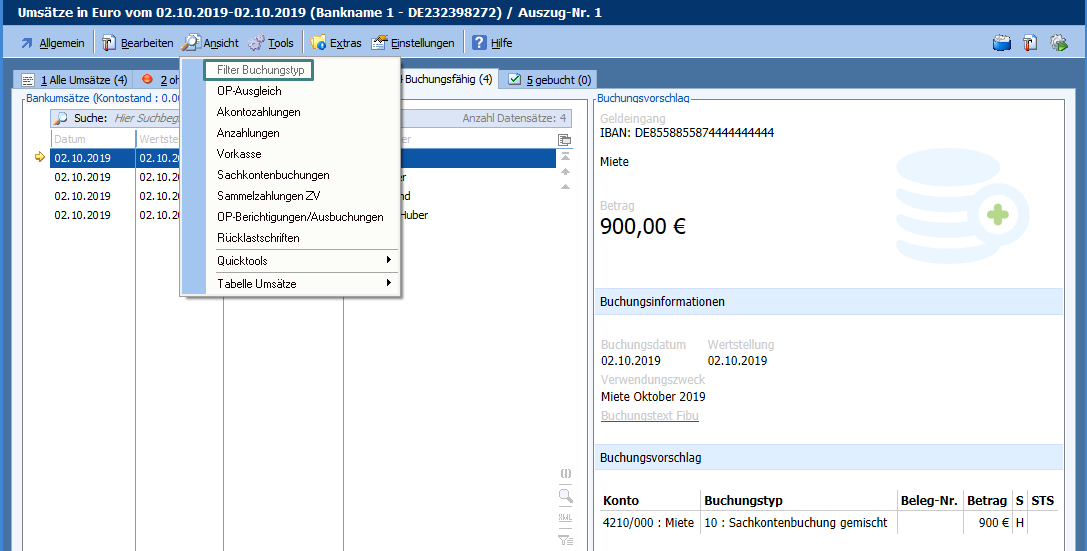Click the Buchungstext Fibu link

click(x=649, y=416)
